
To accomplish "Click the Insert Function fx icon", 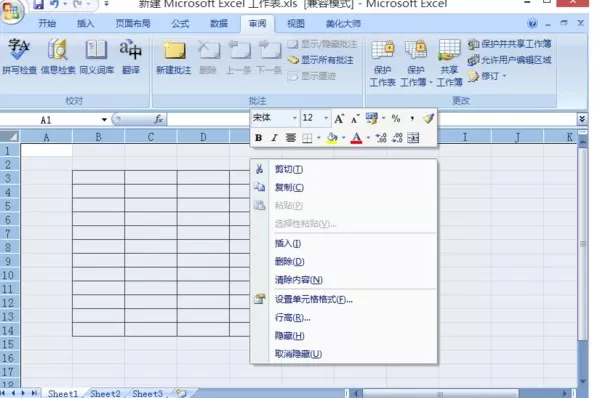I will tap(159, 119).
